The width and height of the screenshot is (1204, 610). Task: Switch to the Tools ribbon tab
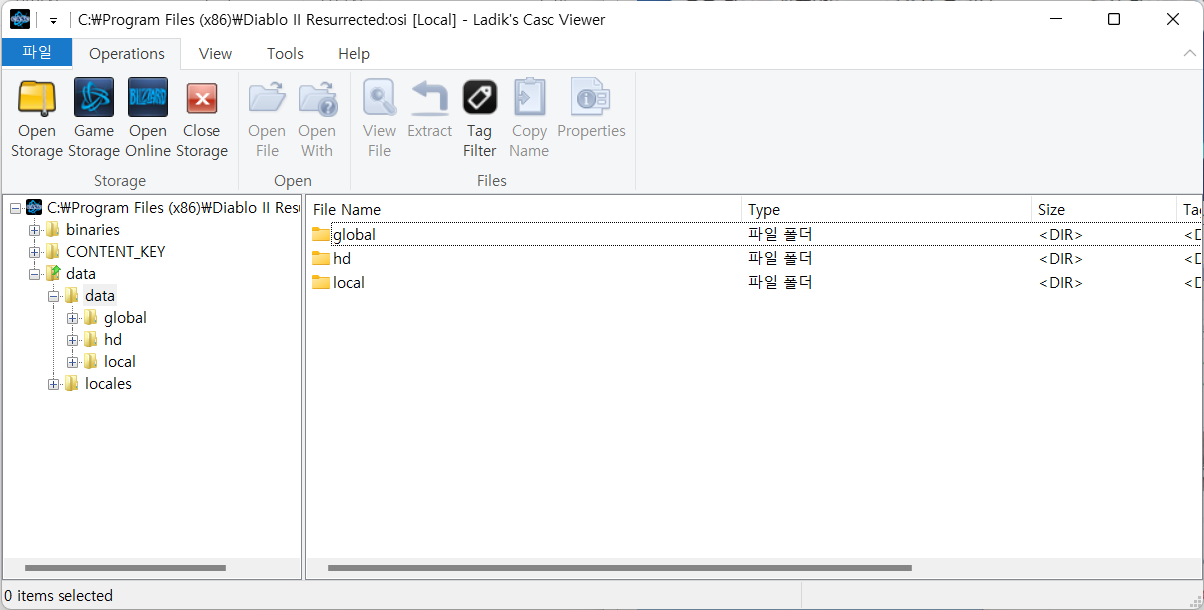(285, 53)
